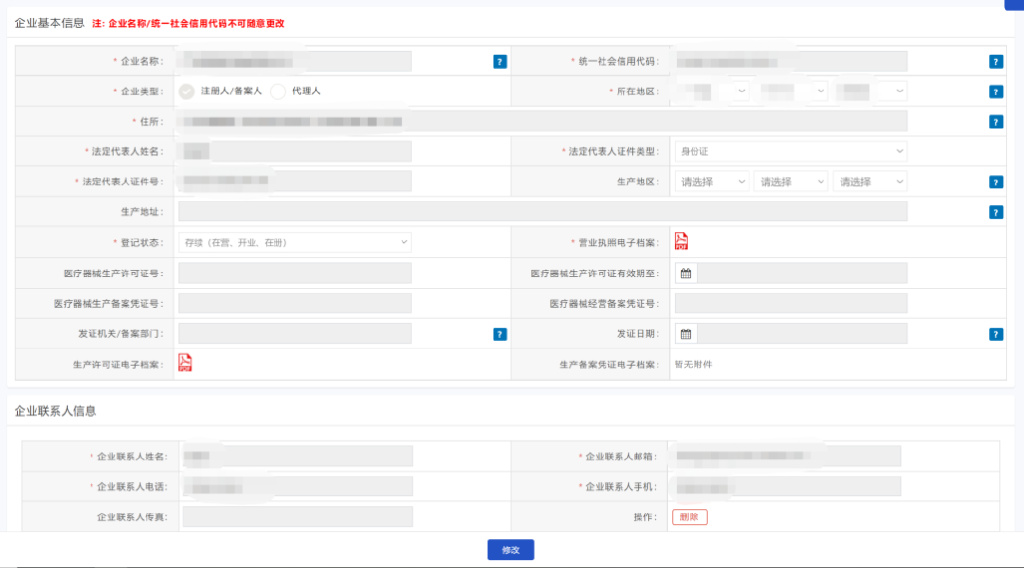Click the 企业联系人传真 input field

pyautogui.click(x=297, y=517)
